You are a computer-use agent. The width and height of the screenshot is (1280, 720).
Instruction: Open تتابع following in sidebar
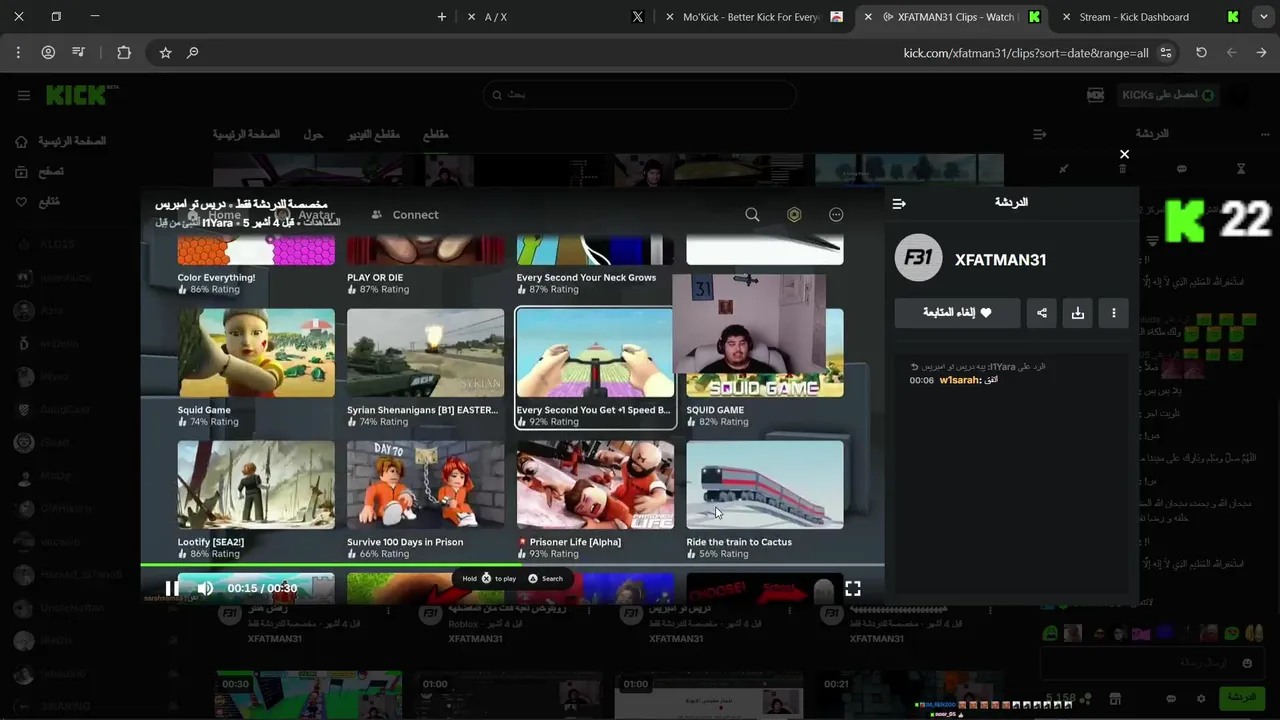(x=38, y=202)
